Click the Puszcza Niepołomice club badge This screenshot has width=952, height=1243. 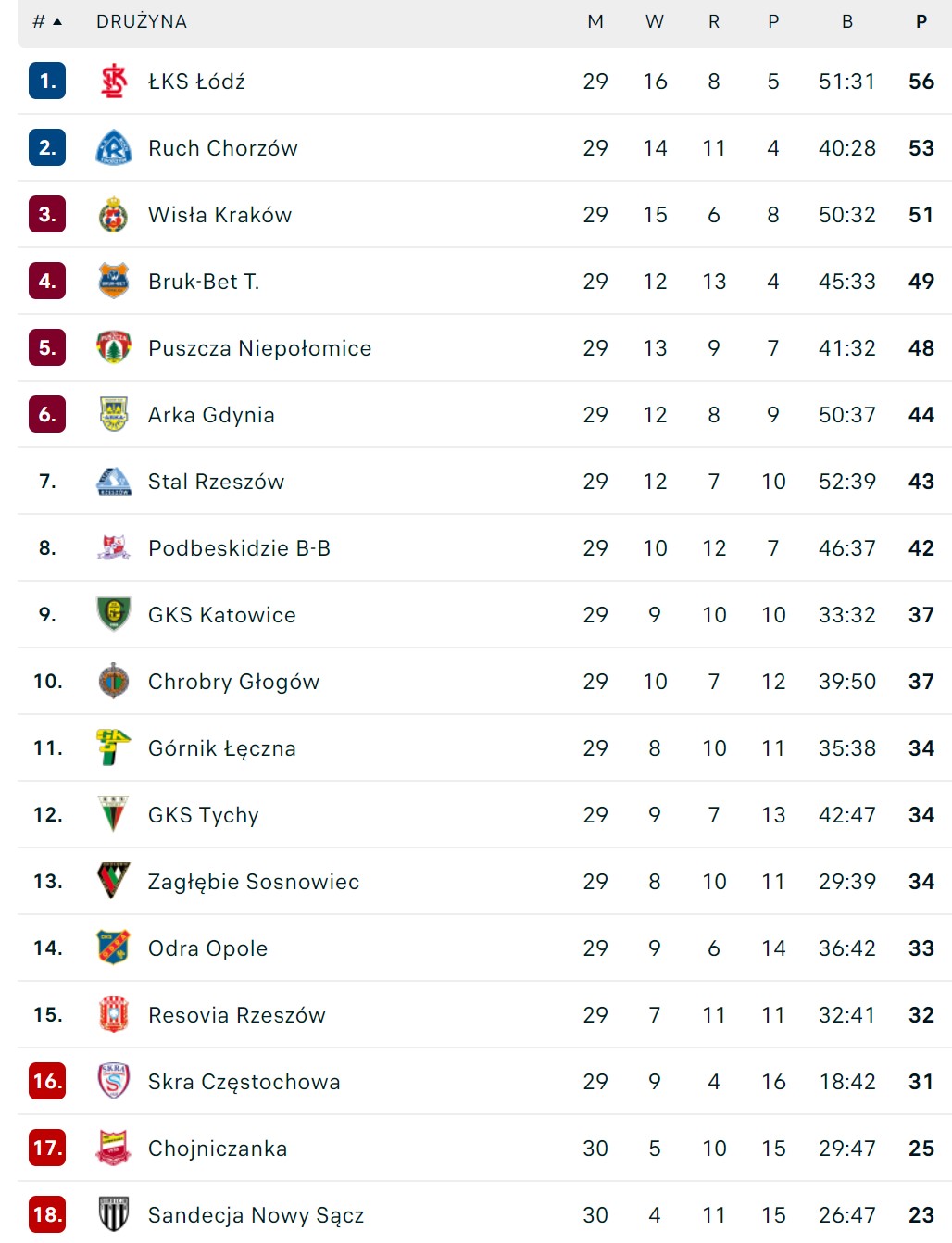114,348
